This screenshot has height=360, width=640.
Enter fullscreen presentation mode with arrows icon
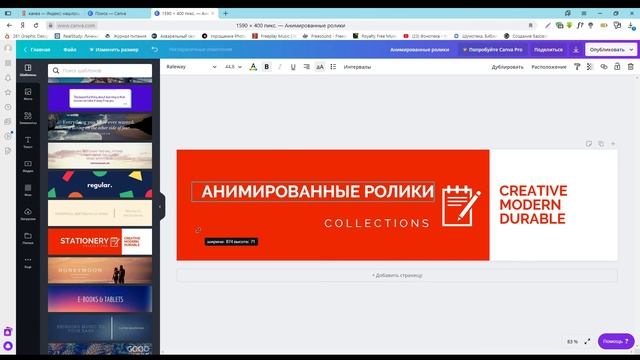(x=587, y=341)
